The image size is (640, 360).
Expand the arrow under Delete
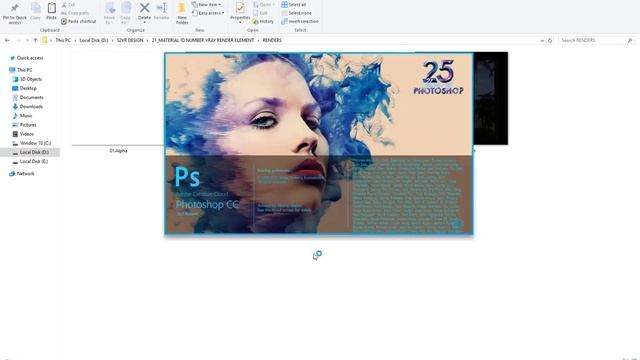coord(144,22)
